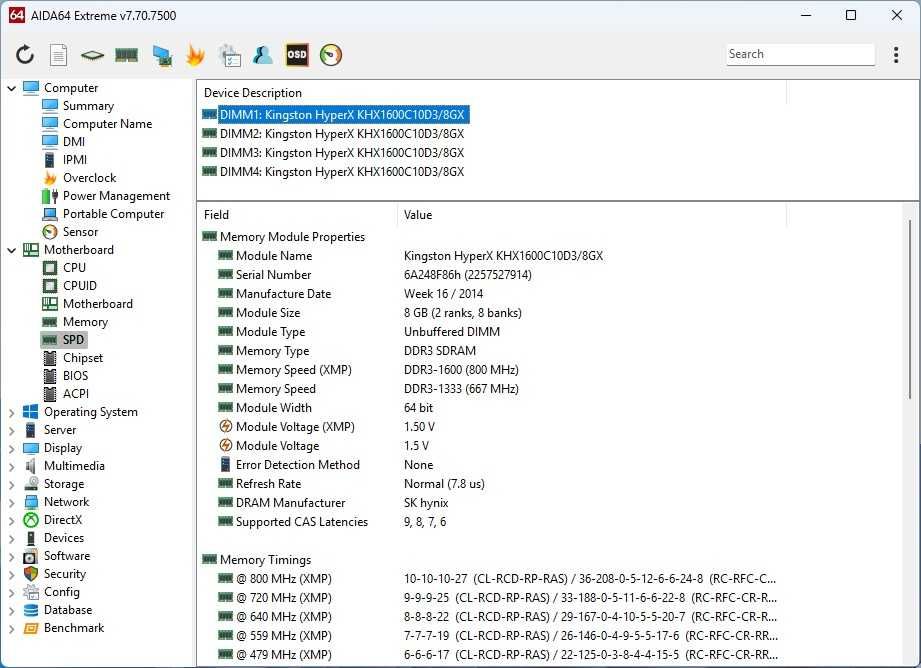This screenshot has width=921, height=668.
Task: Select Portable Computer in the tree
Action: tap(113, 214)
